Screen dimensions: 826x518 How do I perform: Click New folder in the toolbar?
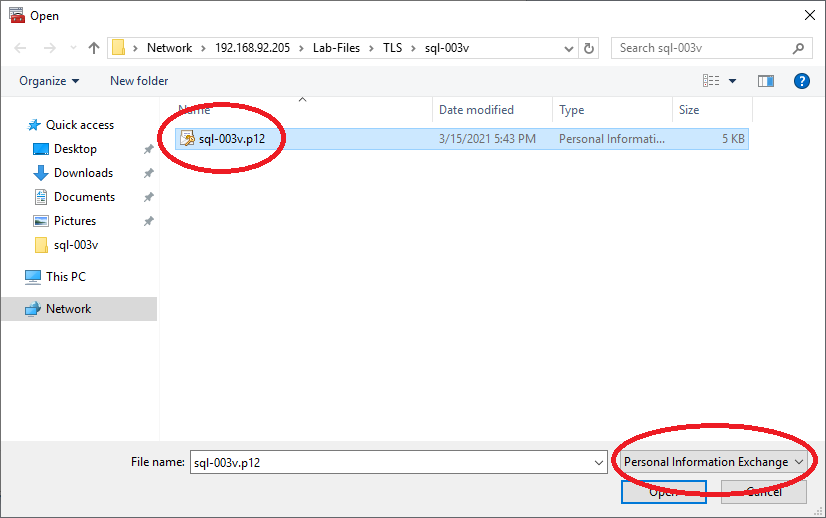139,81
